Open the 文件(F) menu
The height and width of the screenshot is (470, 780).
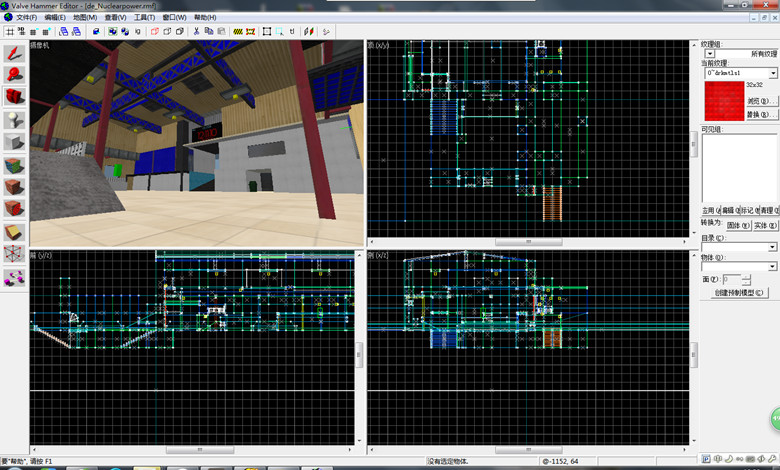tap(26, 17)
